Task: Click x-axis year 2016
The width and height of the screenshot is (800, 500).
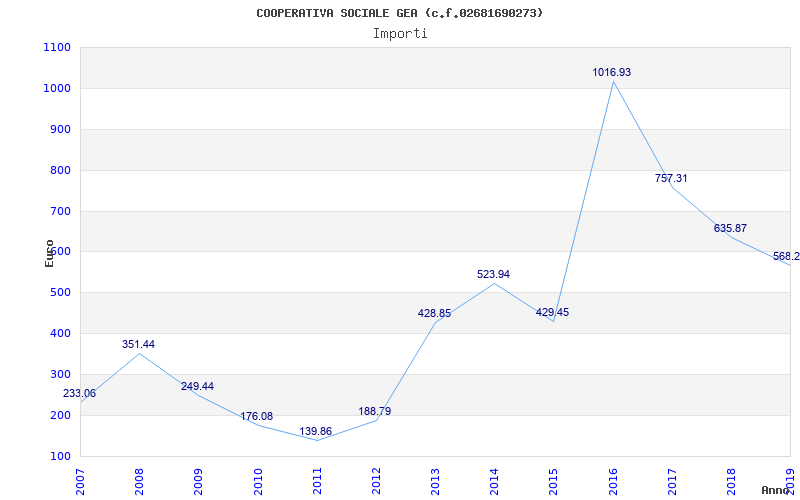Action: pyautogui.click(x=613, y=482)
